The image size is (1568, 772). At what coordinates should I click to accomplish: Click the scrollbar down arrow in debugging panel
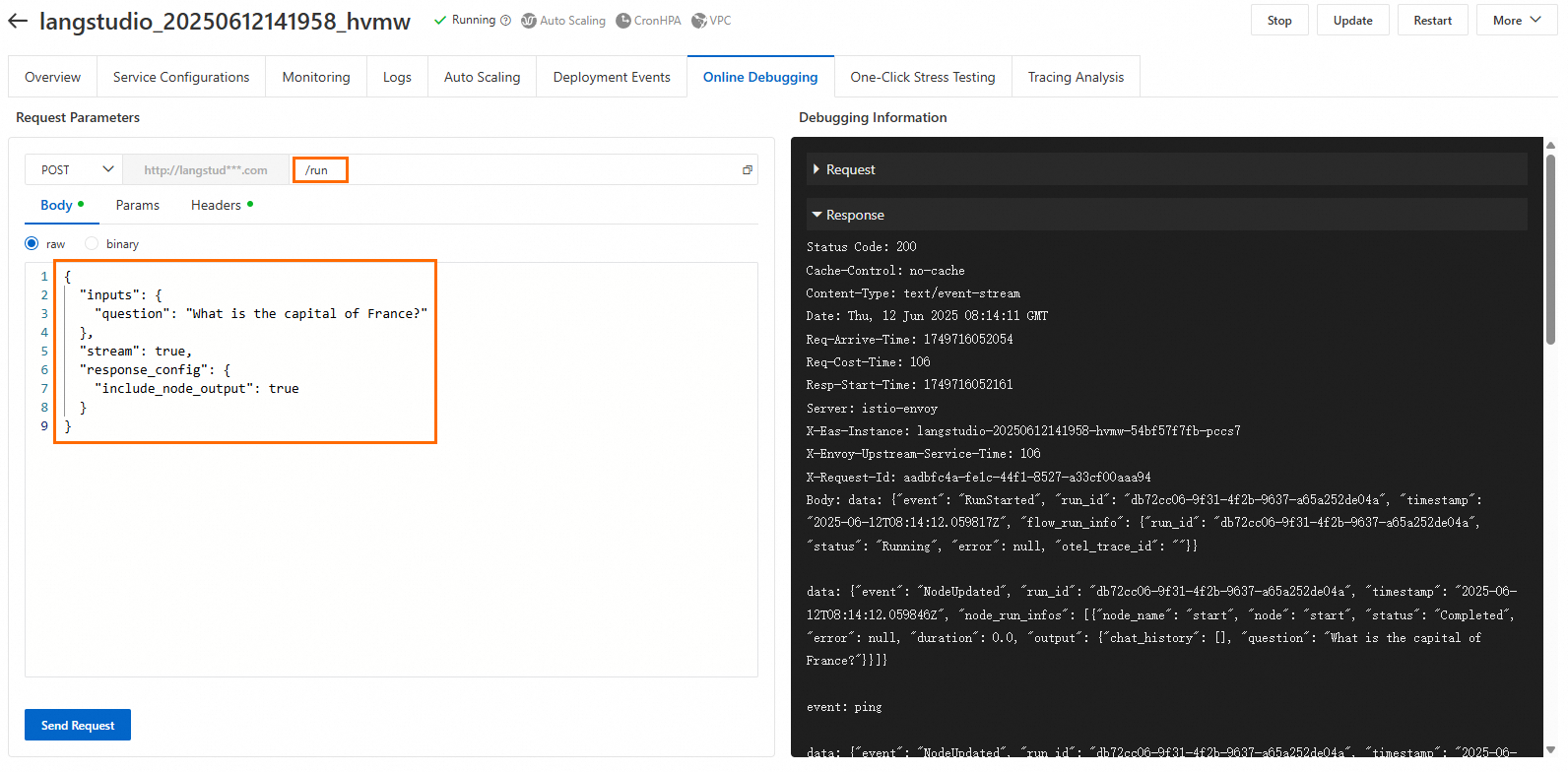[x=1550, y=750]
